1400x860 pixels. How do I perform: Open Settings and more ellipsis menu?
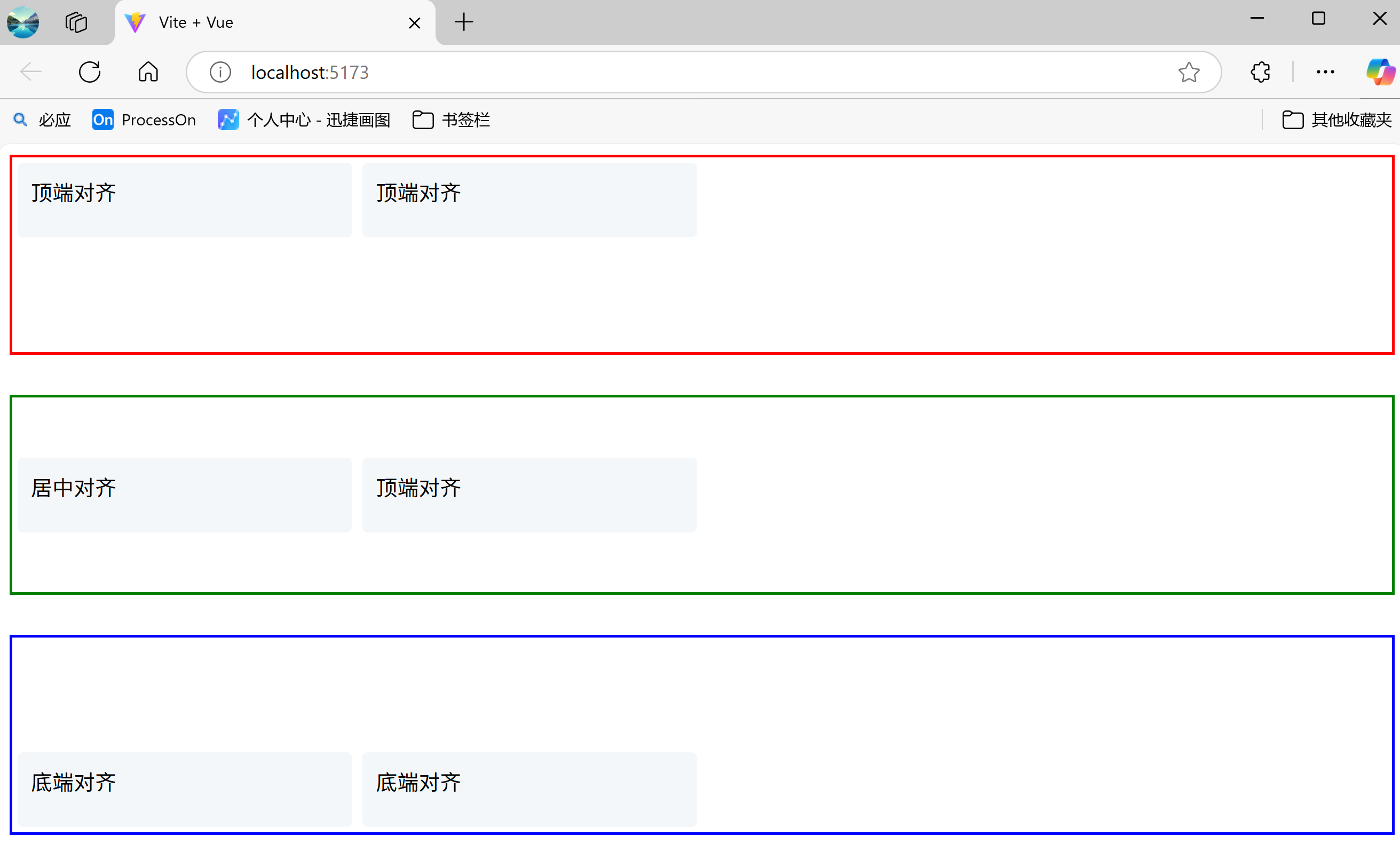click(1325, 72)
